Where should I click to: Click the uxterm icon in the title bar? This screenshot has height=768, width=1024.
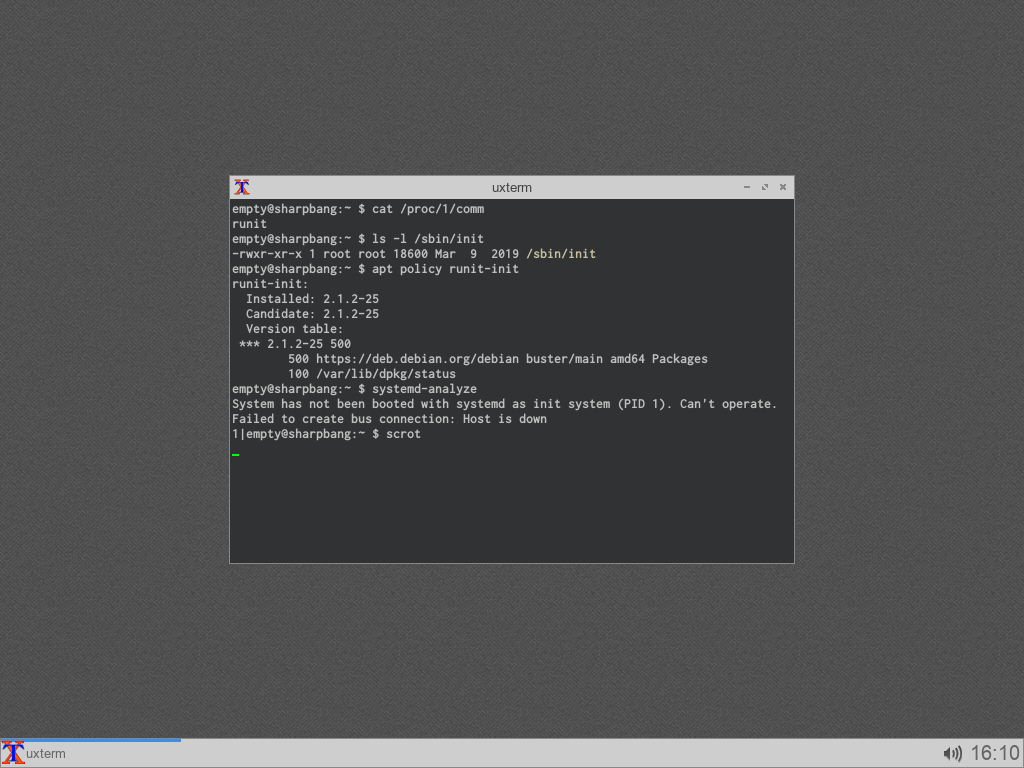click(242, 187)
